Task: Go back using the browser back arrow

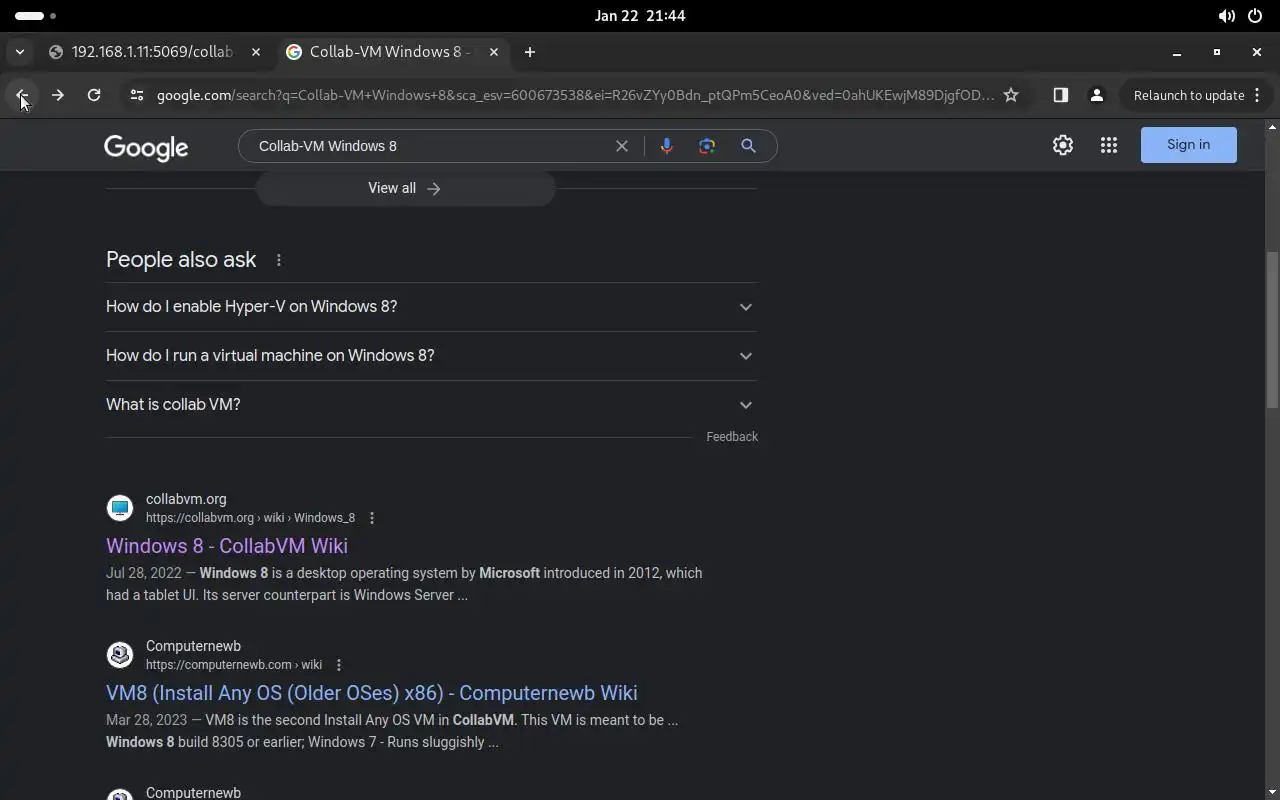Action: (22, 95)
